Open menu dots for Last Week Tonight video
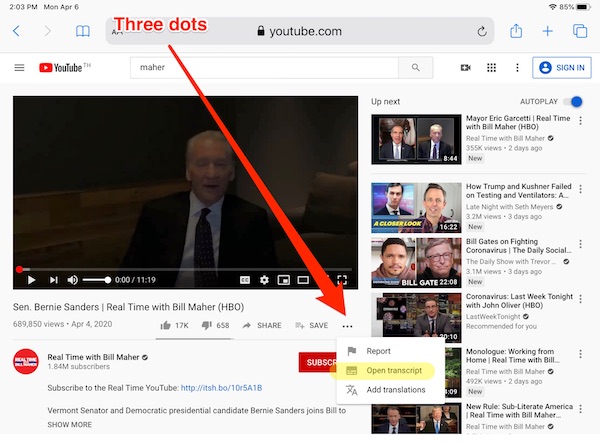Viewport: 600px width, 446px height. [x=580, y=299]
